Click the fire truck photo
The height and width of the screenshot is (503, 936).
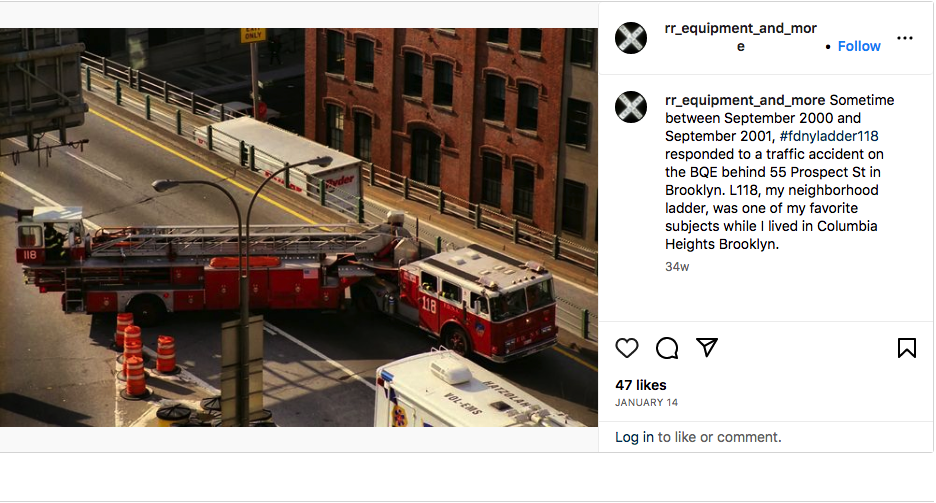(287, 280)
